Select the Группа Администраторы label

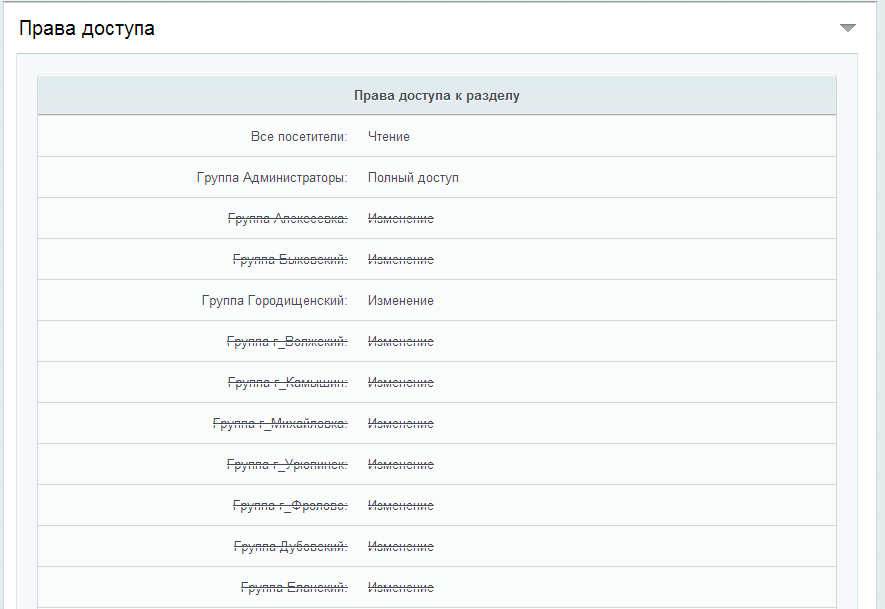pyautogui.click(x=272, y=178)
